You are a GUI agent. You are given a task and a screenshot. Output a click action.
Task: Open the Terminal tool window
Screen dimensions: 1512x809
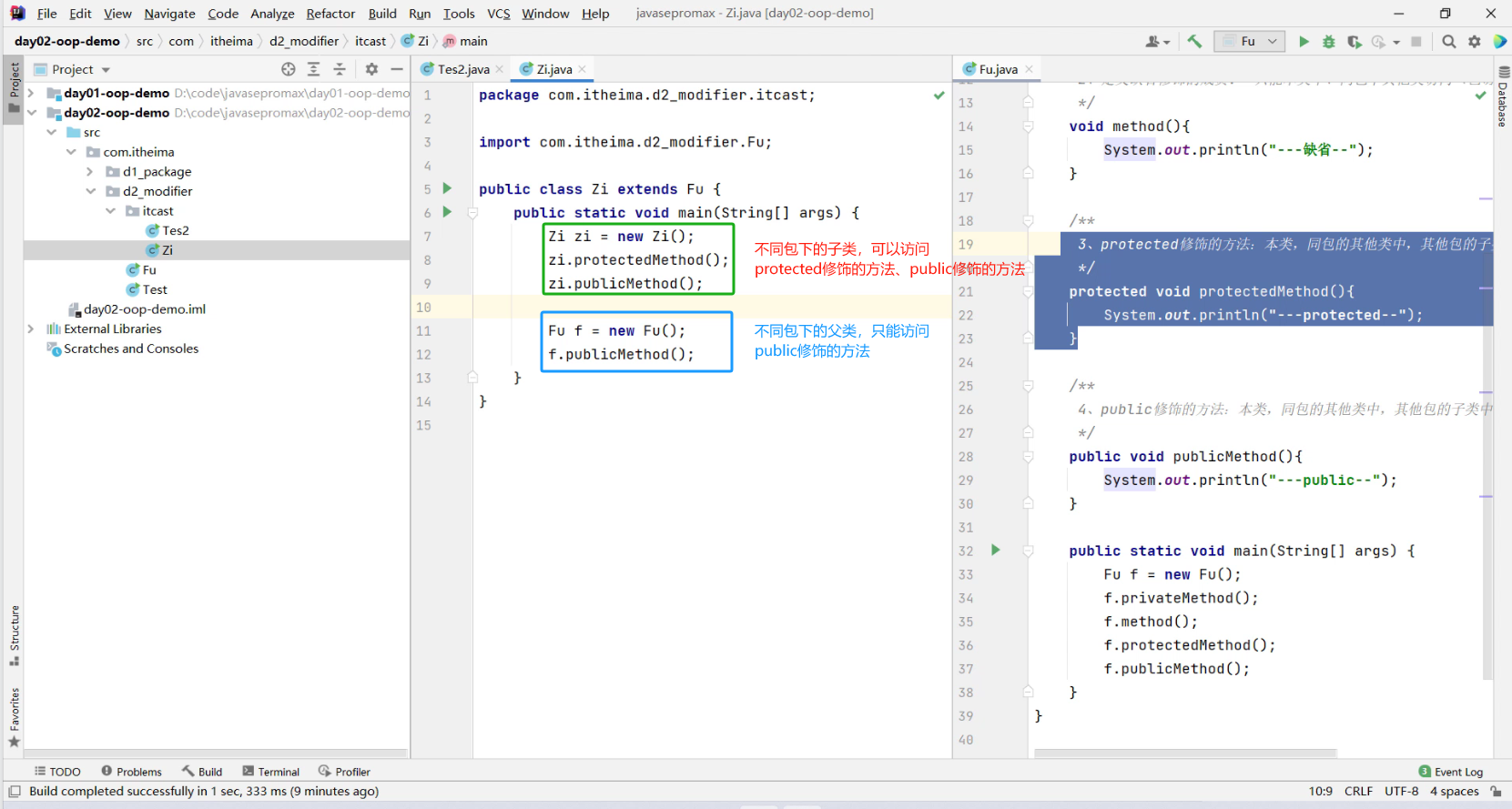pos(271,772)
